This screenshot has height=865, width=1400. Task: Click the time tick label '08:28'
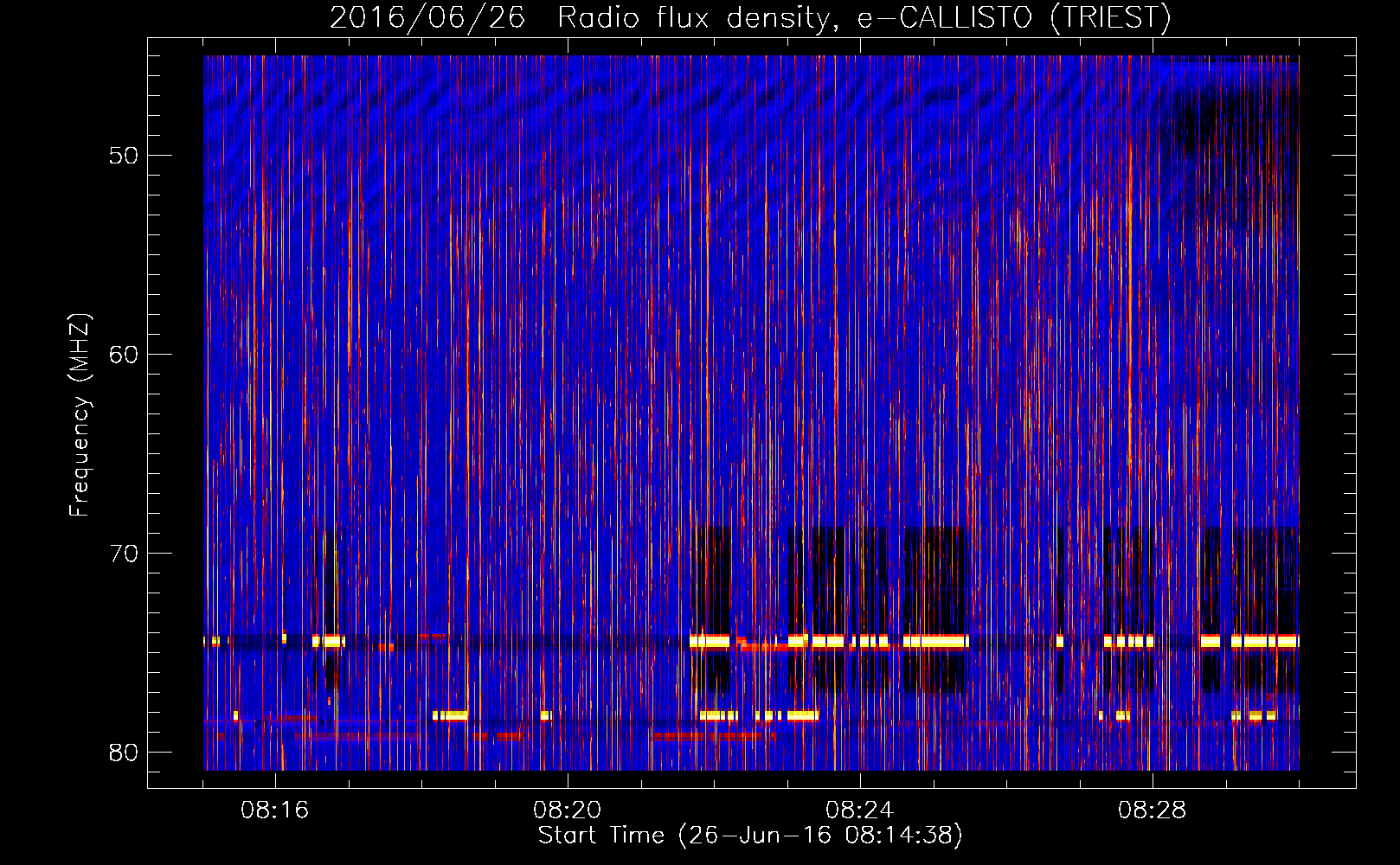[x=1153, y=811]
